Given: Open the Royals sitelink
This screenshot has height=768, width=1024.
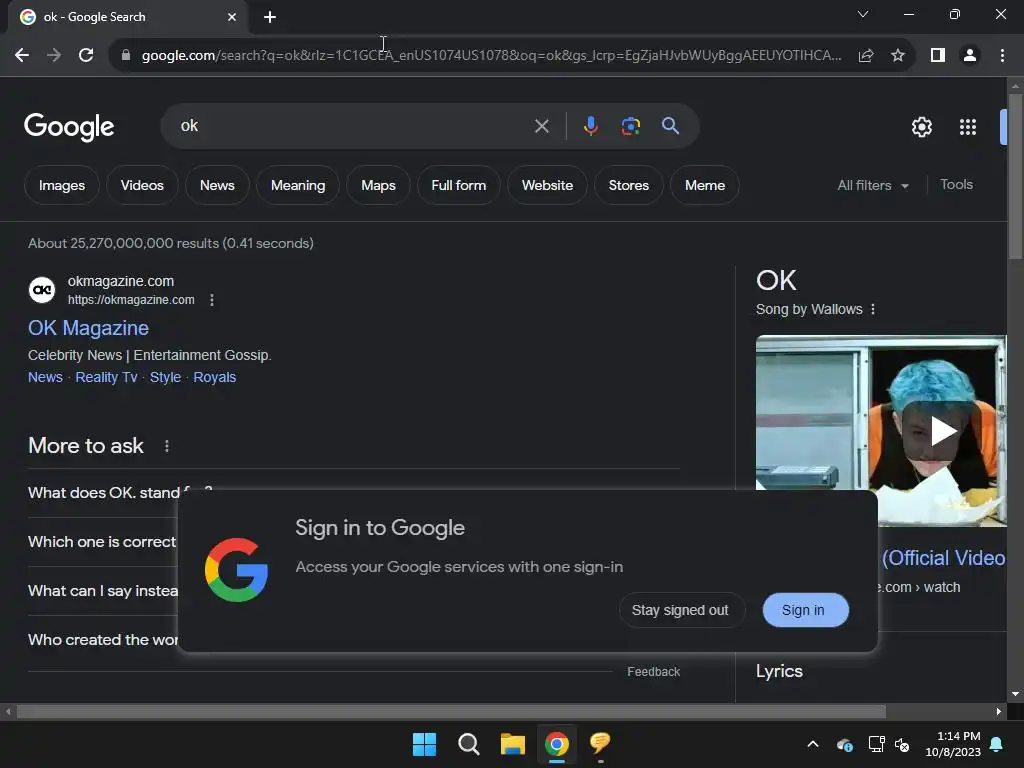Looking at the screenshot, I should 214,377.
